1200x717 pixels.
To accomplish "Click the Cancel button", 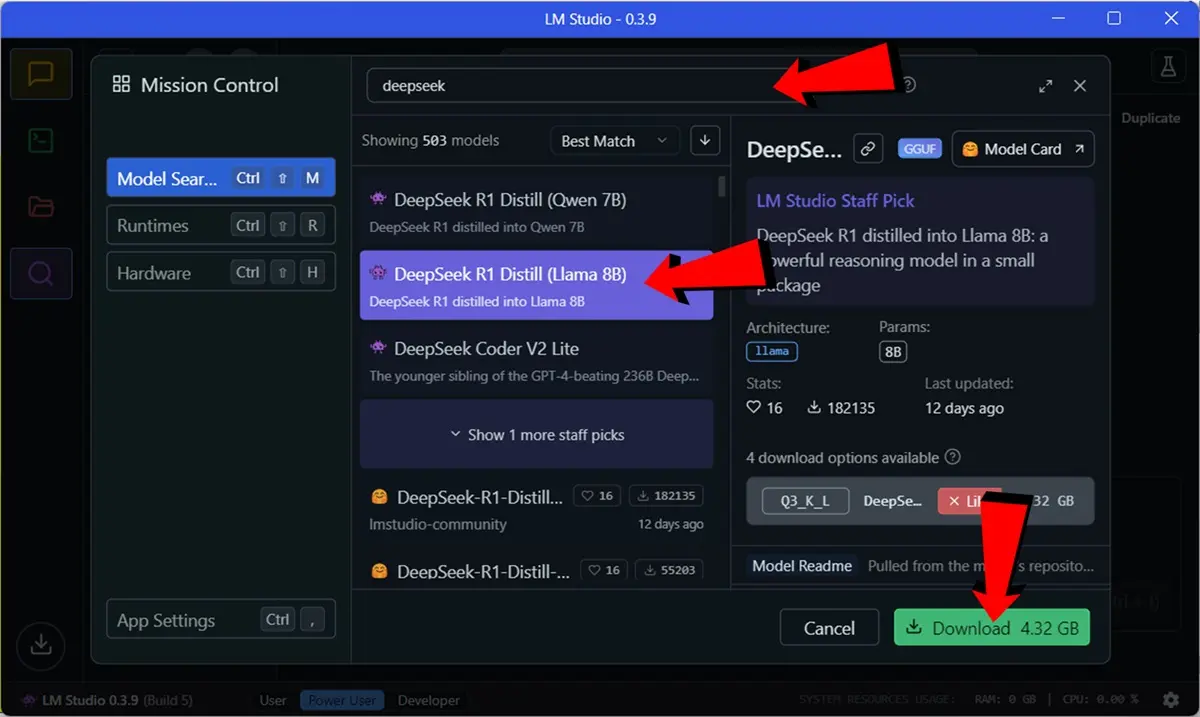I will tap(829, 628).
